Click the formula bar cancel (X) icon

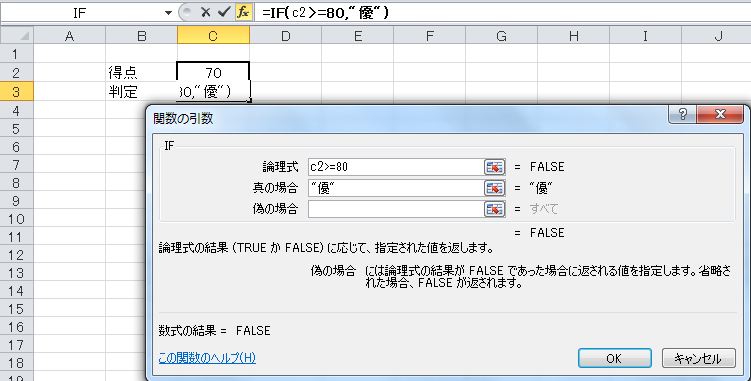click(205, 12)
